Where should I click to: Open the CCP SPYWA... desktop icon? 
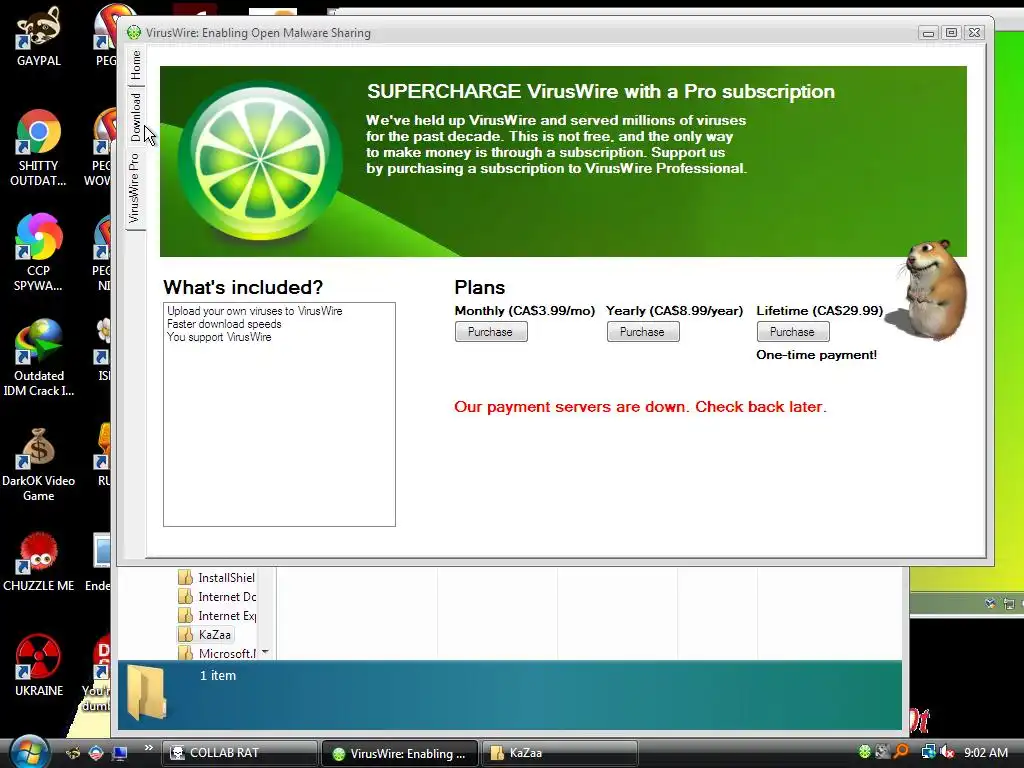[39, 253]
